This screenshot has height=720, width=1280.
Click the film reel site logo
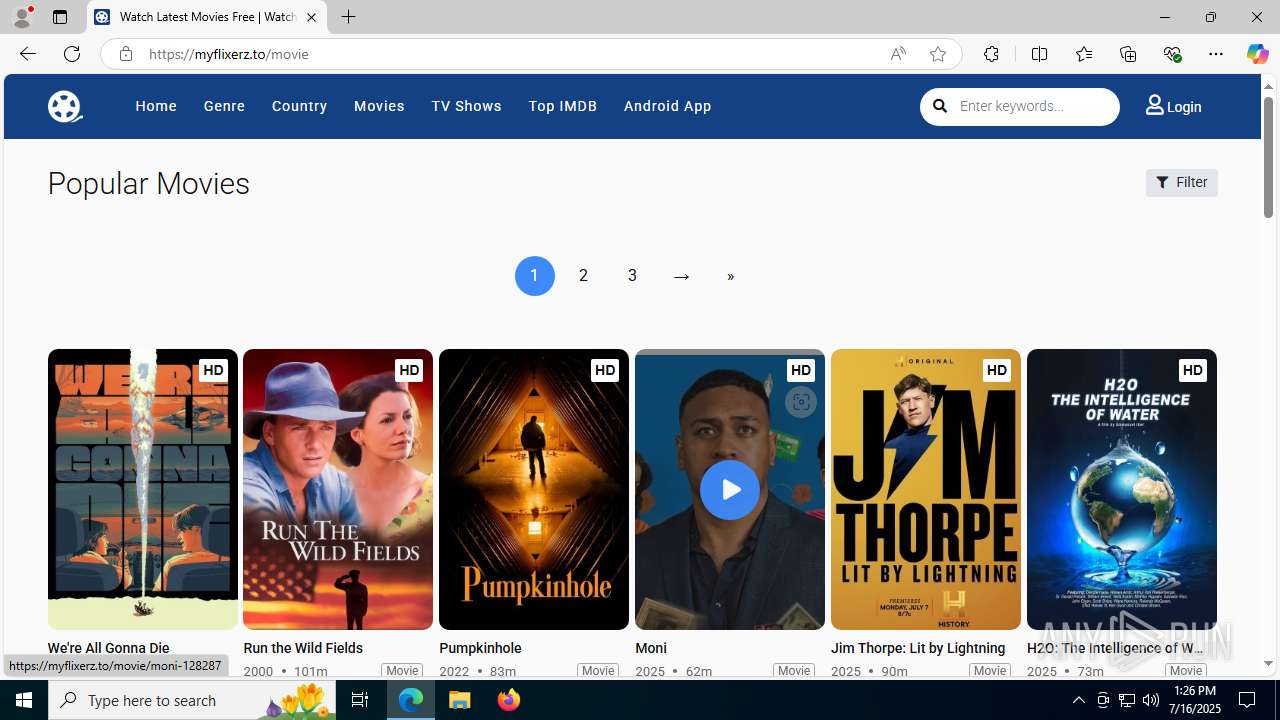pos(65,106)
